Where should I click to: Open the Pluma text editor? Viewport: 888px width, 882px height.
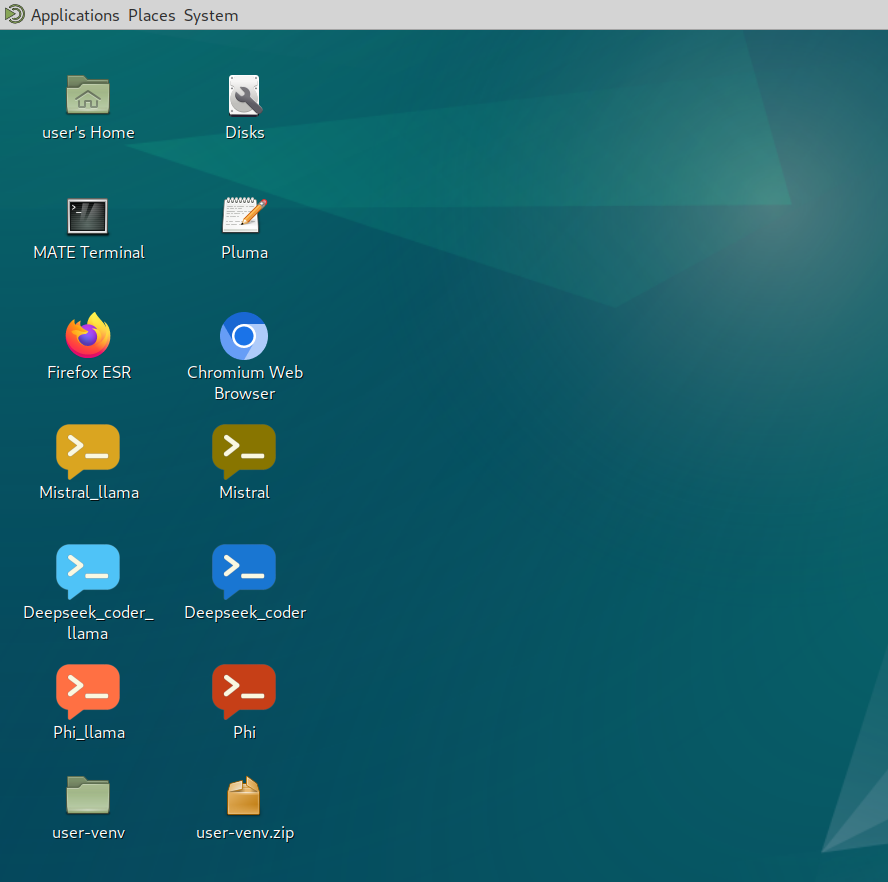point(244,216)
